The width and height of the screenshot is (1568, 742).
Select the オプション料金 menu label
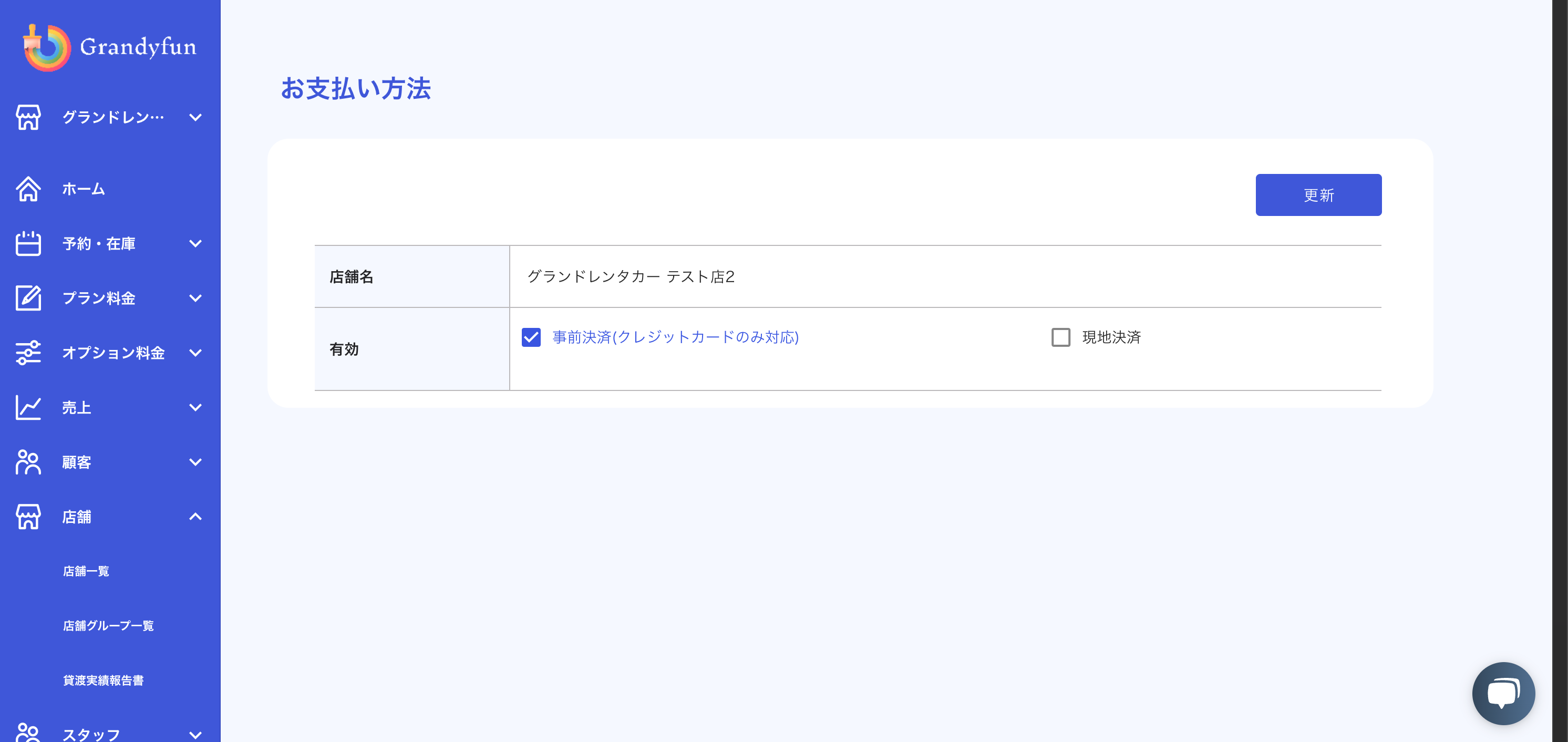coord(113,353)
